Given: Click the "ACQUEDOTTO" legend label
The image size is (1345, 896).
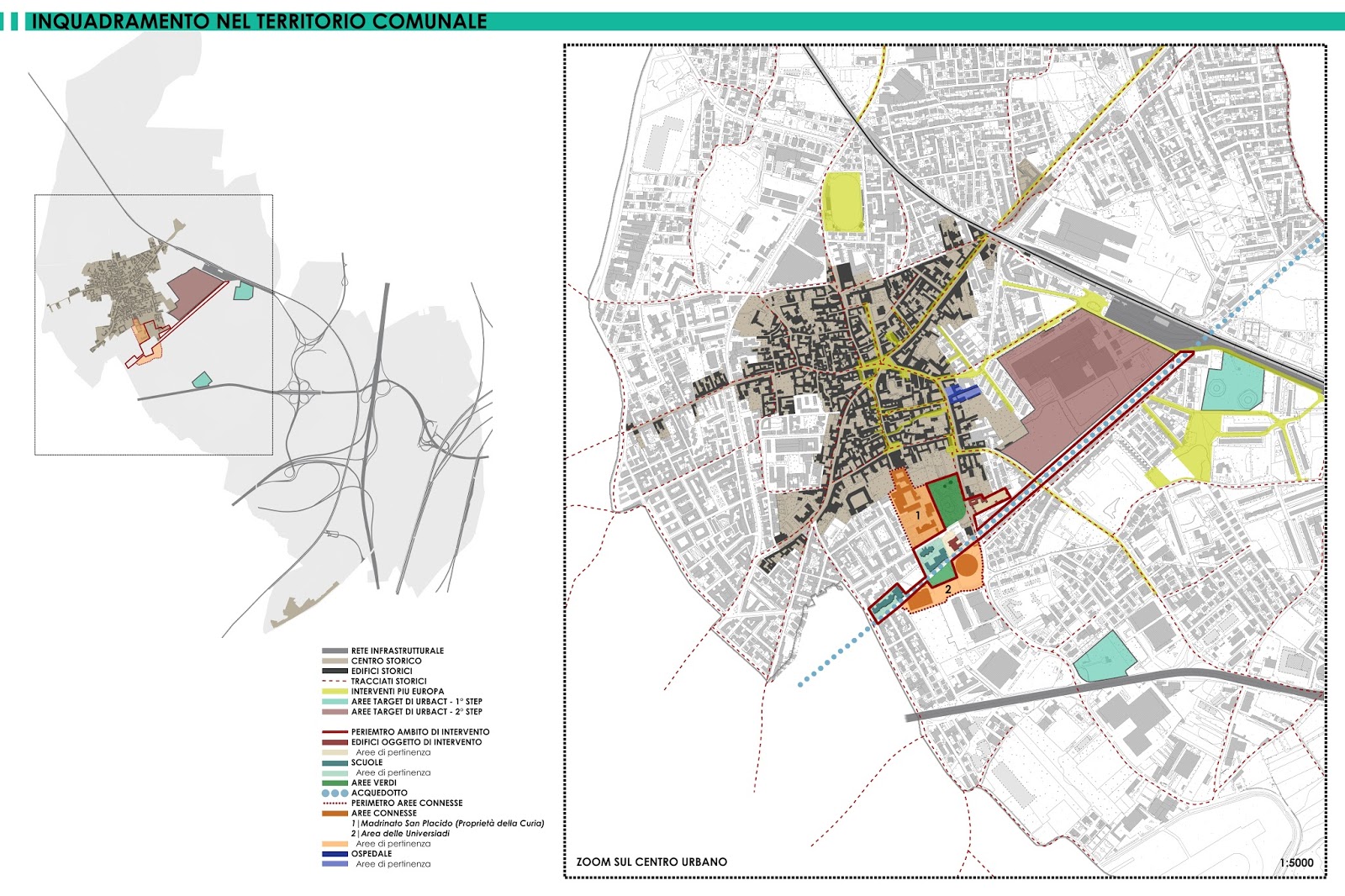Looking at the screenshot, I should coord(379,793).
